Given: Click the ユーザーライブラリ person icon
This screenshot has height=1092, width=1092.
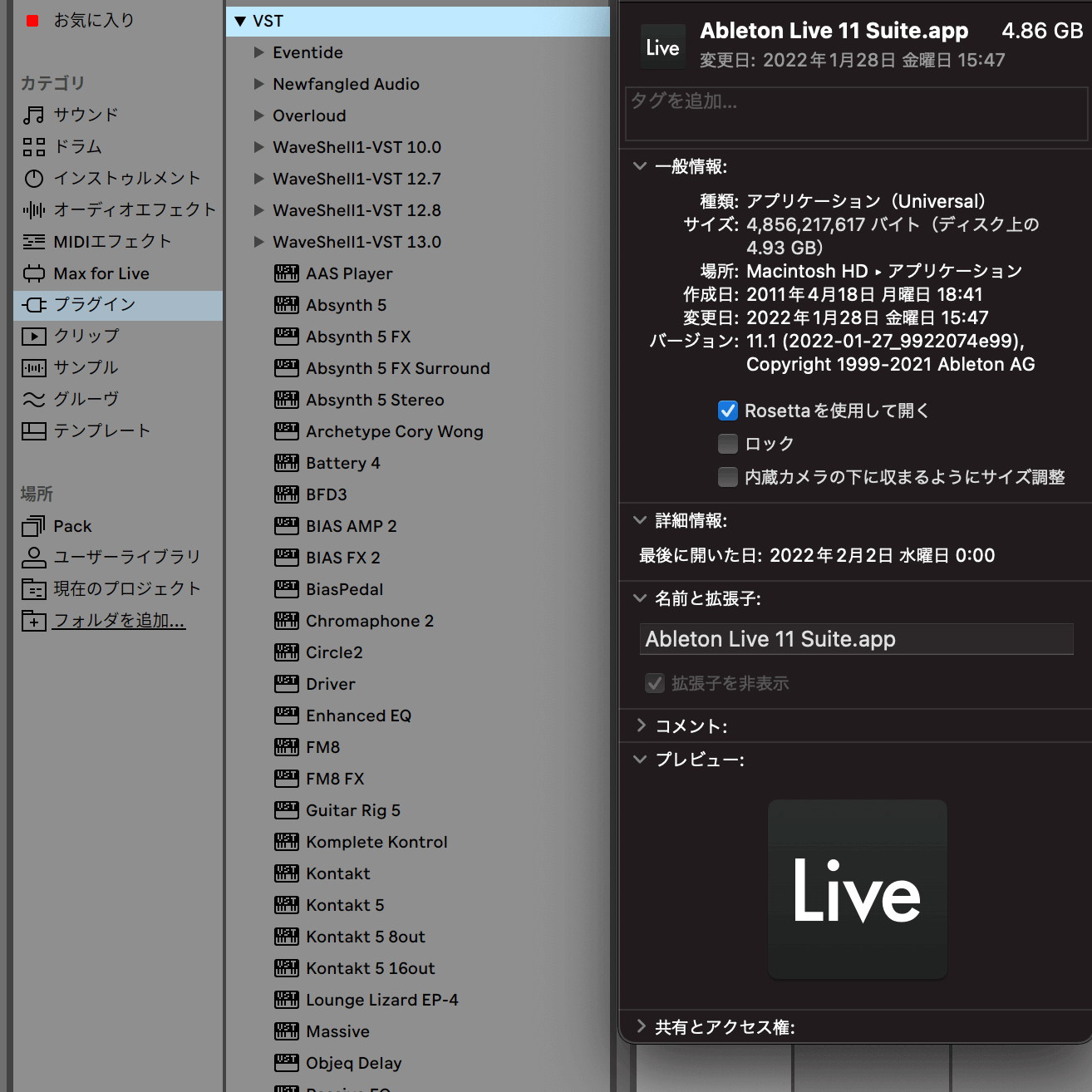Looking at the screenshot, I should pyautogui.click(x=33, y=557).
